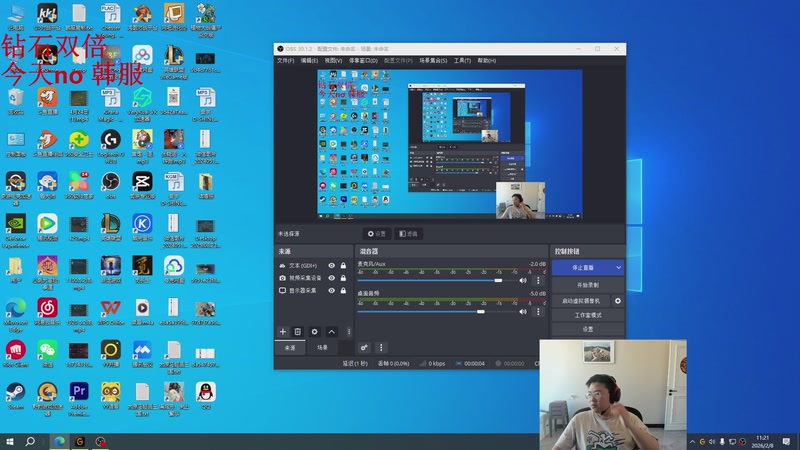The image size is (800, 450).
Task: Open the 帮助(H) menu in OBS
Action: tap(487, 60)
